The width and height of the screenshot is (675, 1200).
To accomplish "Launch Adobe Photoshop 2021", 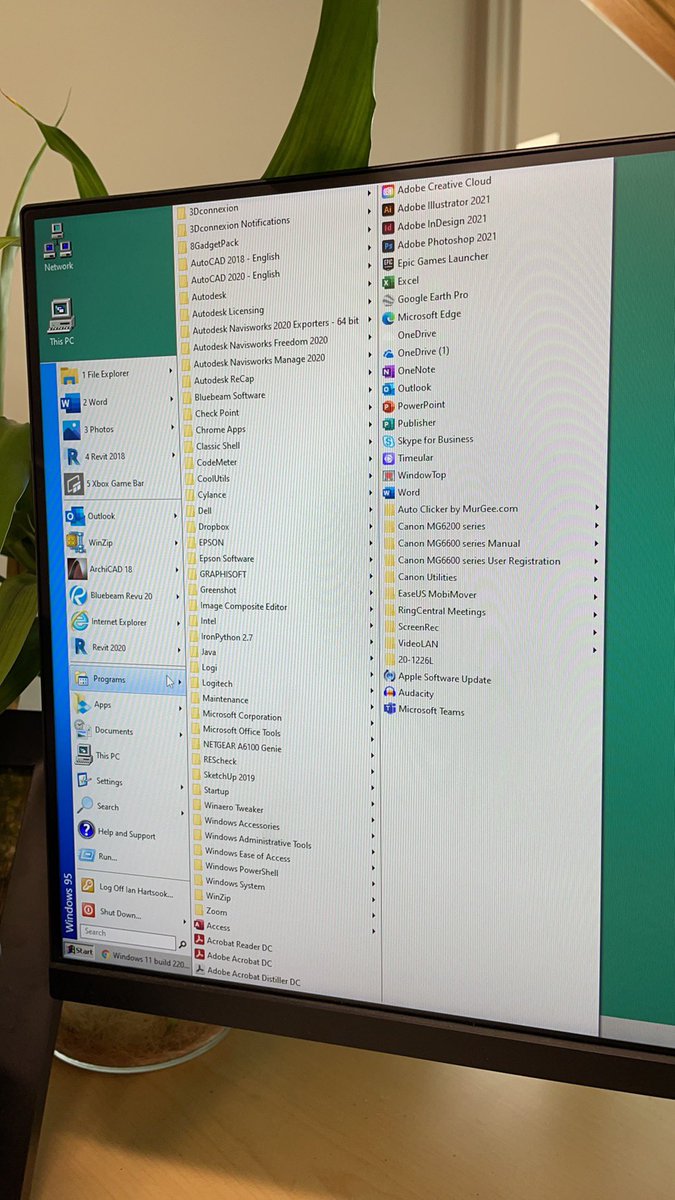I will click(438, 240).
